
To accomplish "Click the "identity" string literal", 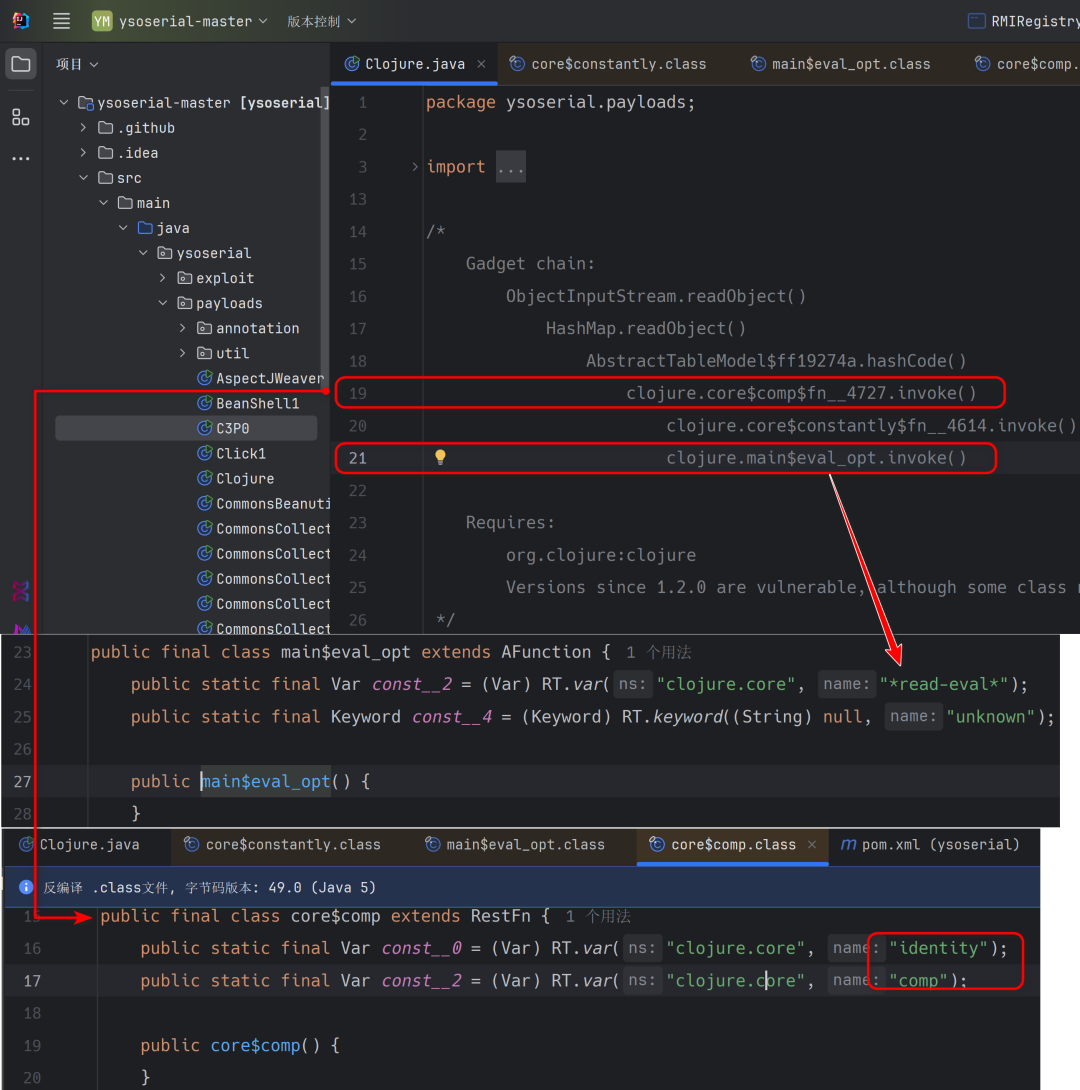I will coord(939,948).
